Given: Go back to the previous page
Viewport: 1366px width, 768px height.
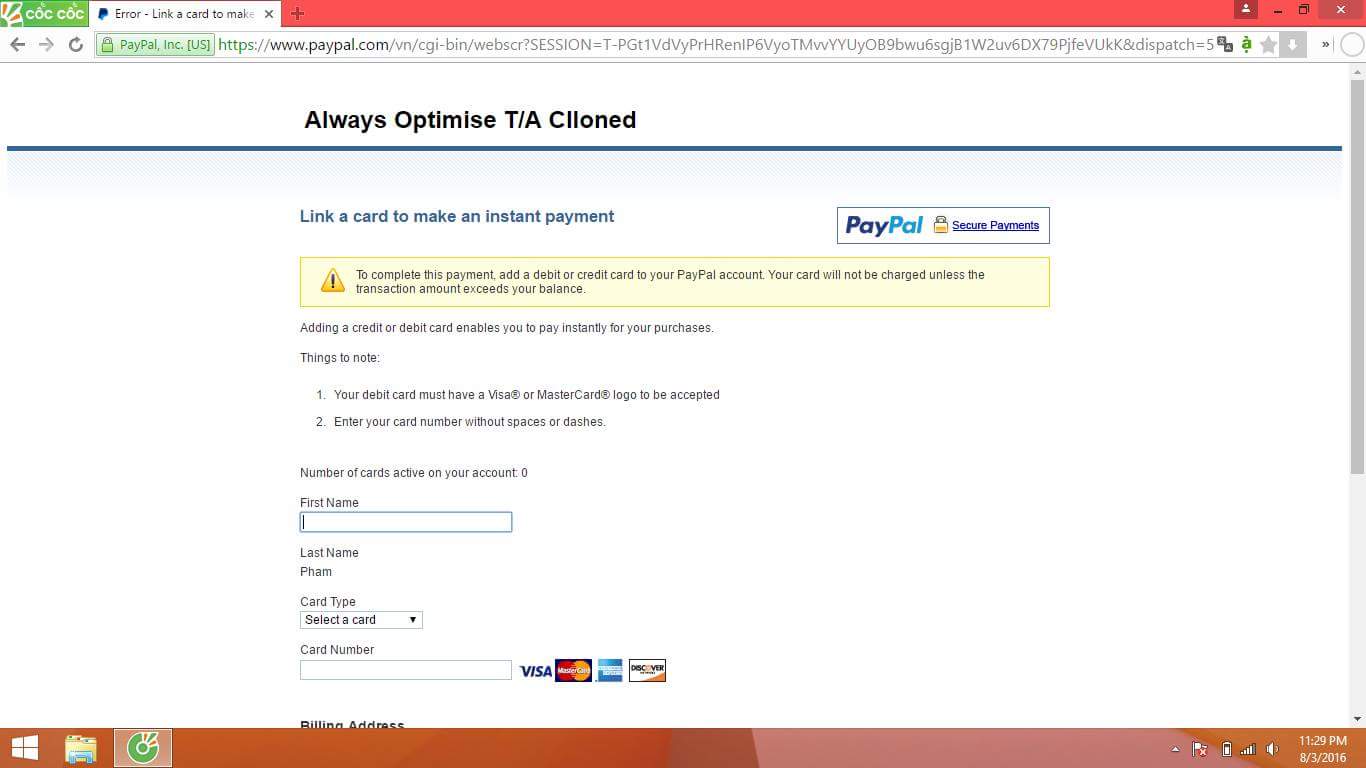Looking at the screenshot, I should click(17, 44).
